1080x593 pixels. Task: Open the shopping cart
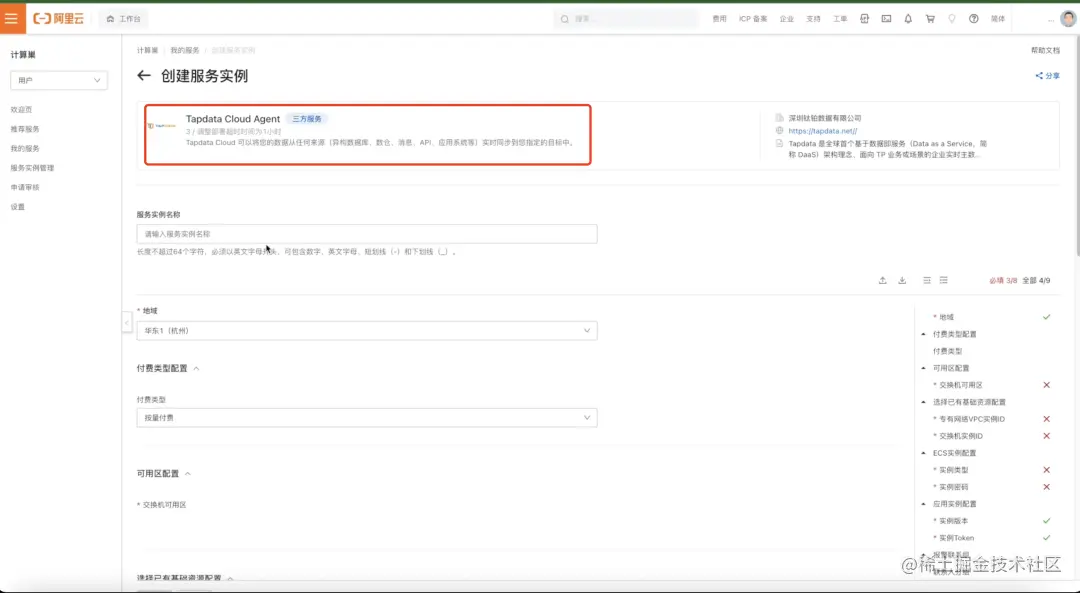pyautogui.click(x=930, y=19)
